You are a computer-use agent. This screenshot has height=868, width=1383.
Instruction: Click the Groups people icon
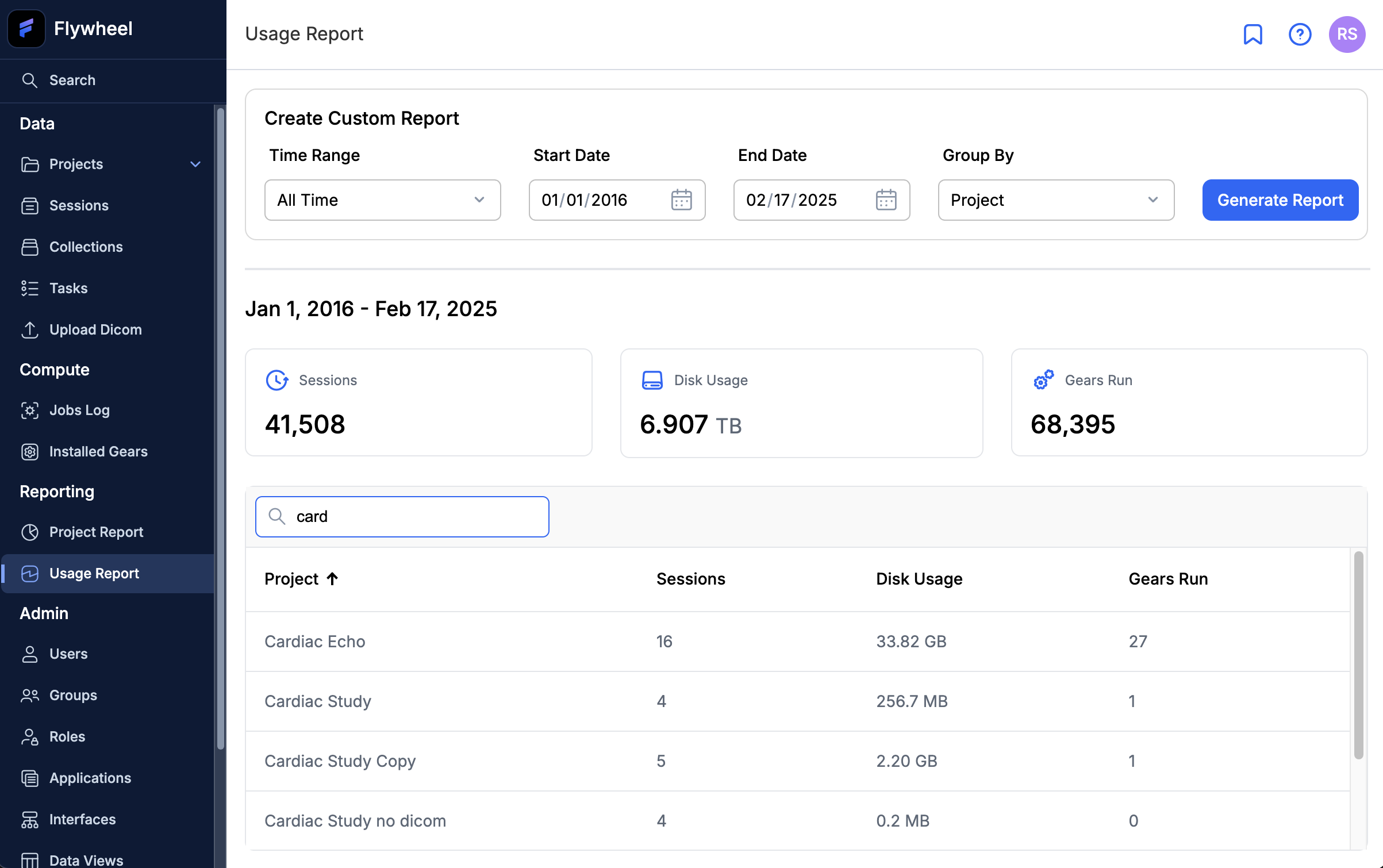[x=30, y=696]
